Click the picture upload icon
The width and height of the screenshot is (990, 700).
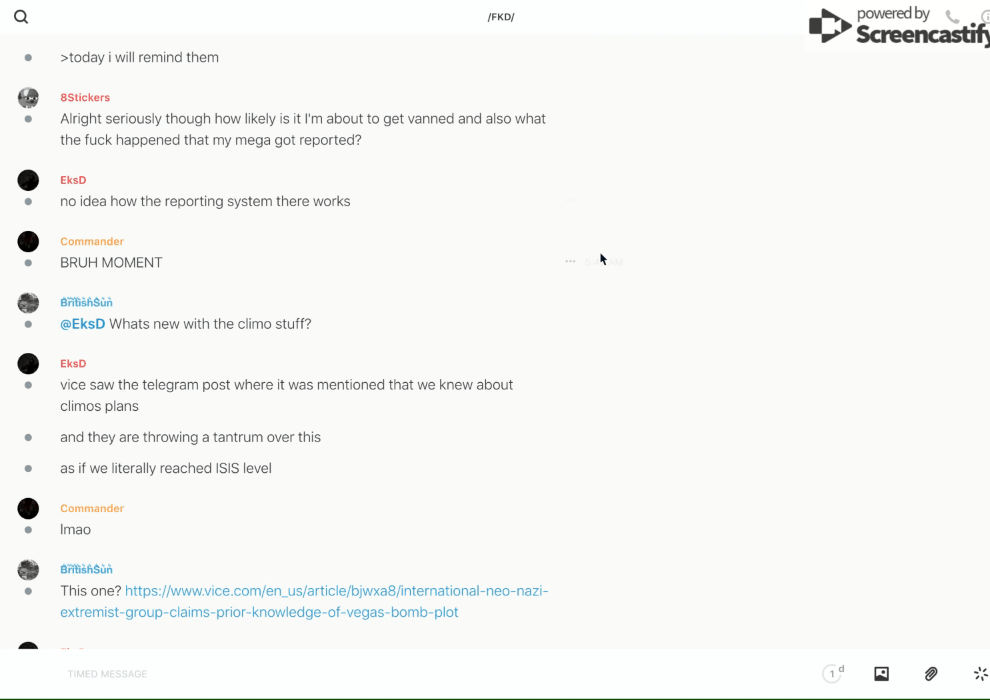(x=881, y=674)
